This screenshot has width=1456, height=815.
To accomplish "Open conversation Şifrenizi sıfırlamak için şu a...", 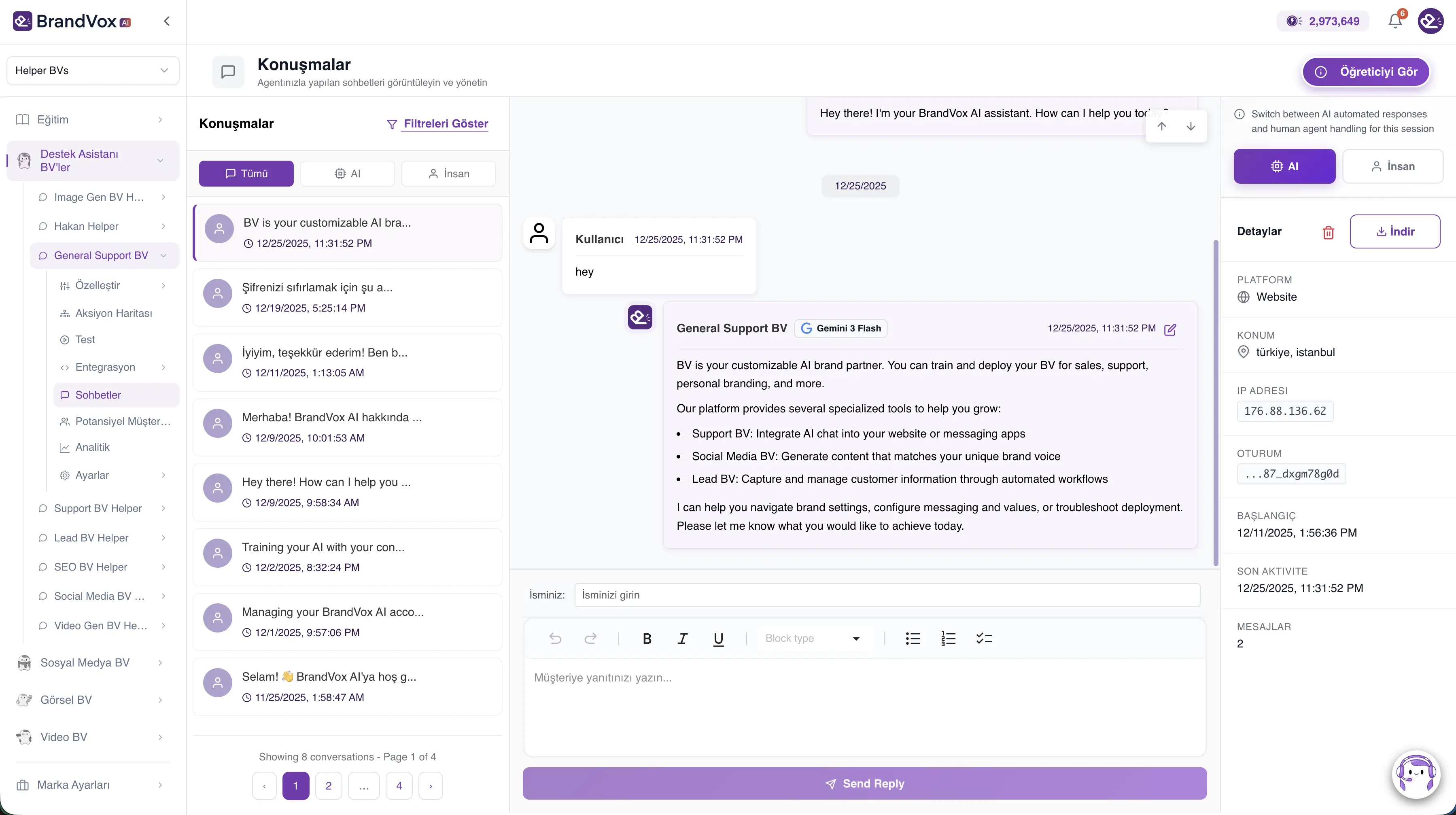I will tap(347, 297).
